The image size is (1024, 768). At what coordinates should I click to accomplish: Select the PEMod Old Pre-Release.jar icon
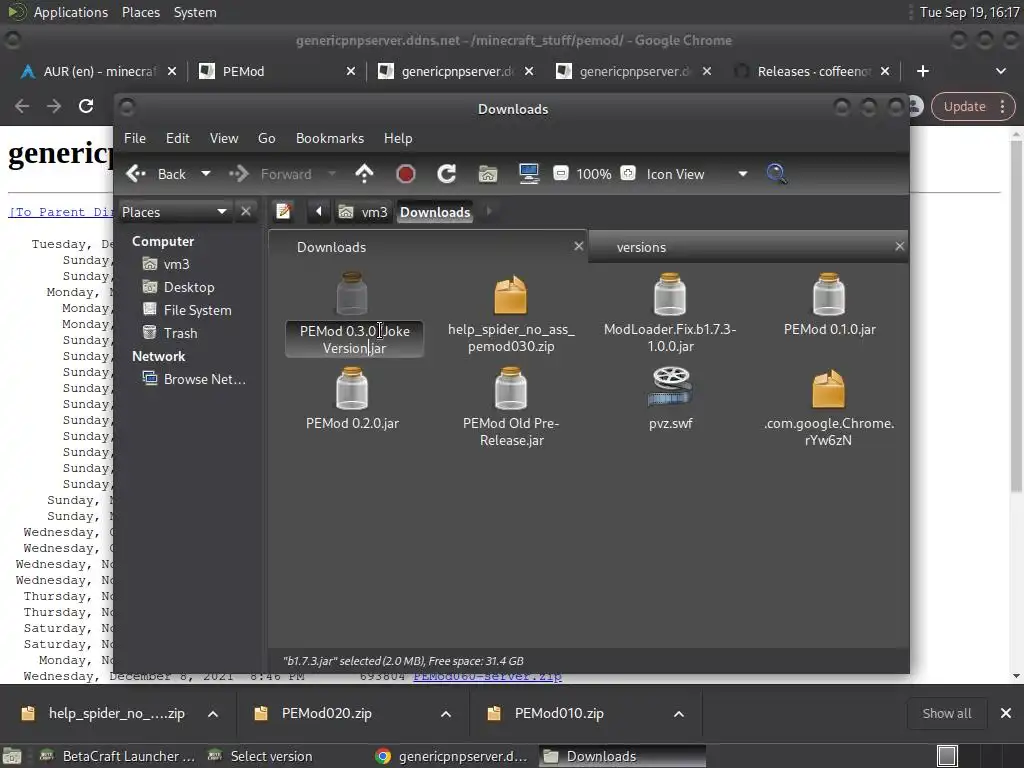511,389
